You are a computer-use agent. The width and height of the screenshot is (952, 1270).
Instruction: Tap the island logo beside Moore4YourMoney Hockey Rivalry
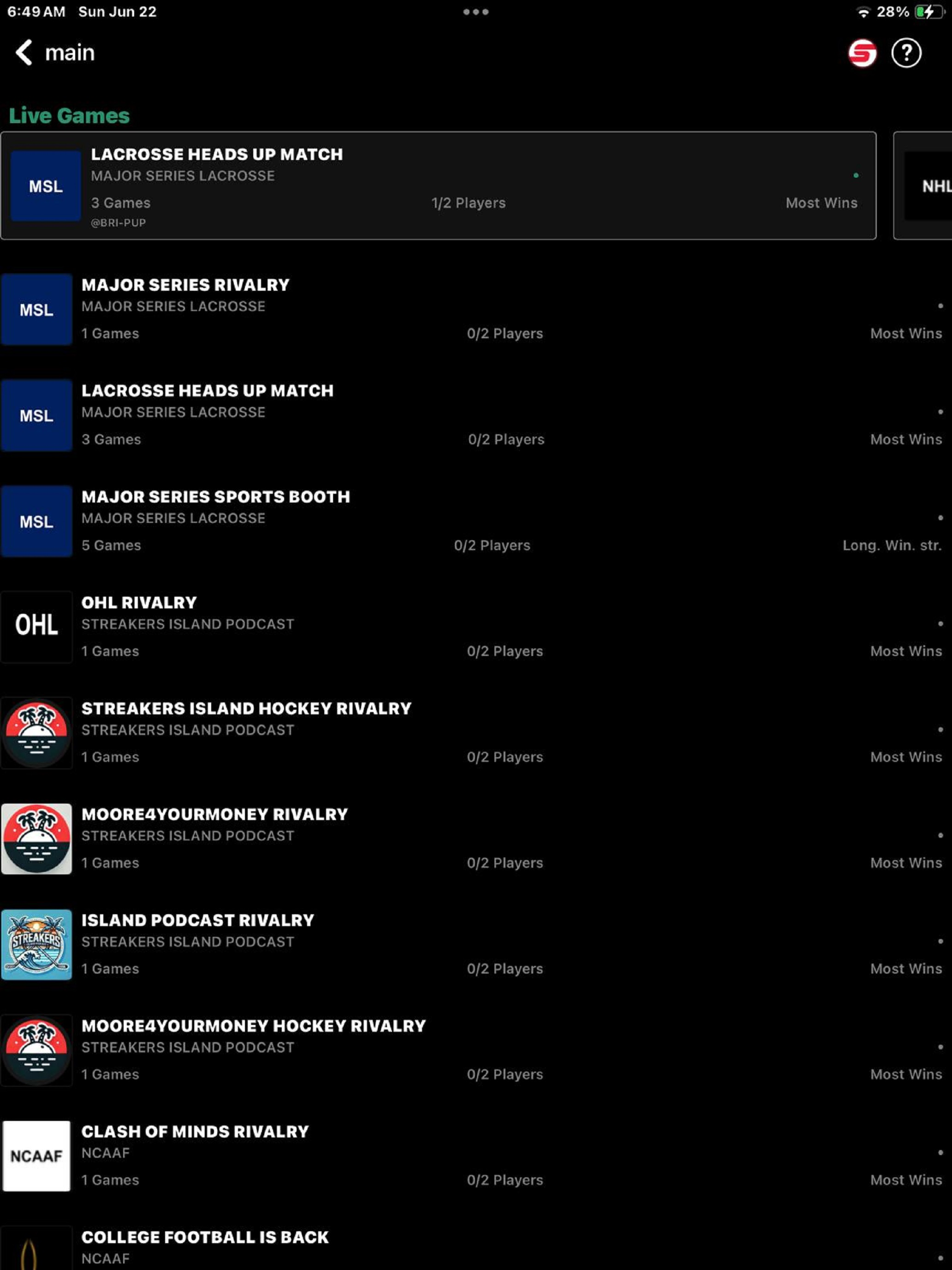(x=37, y=1051)
